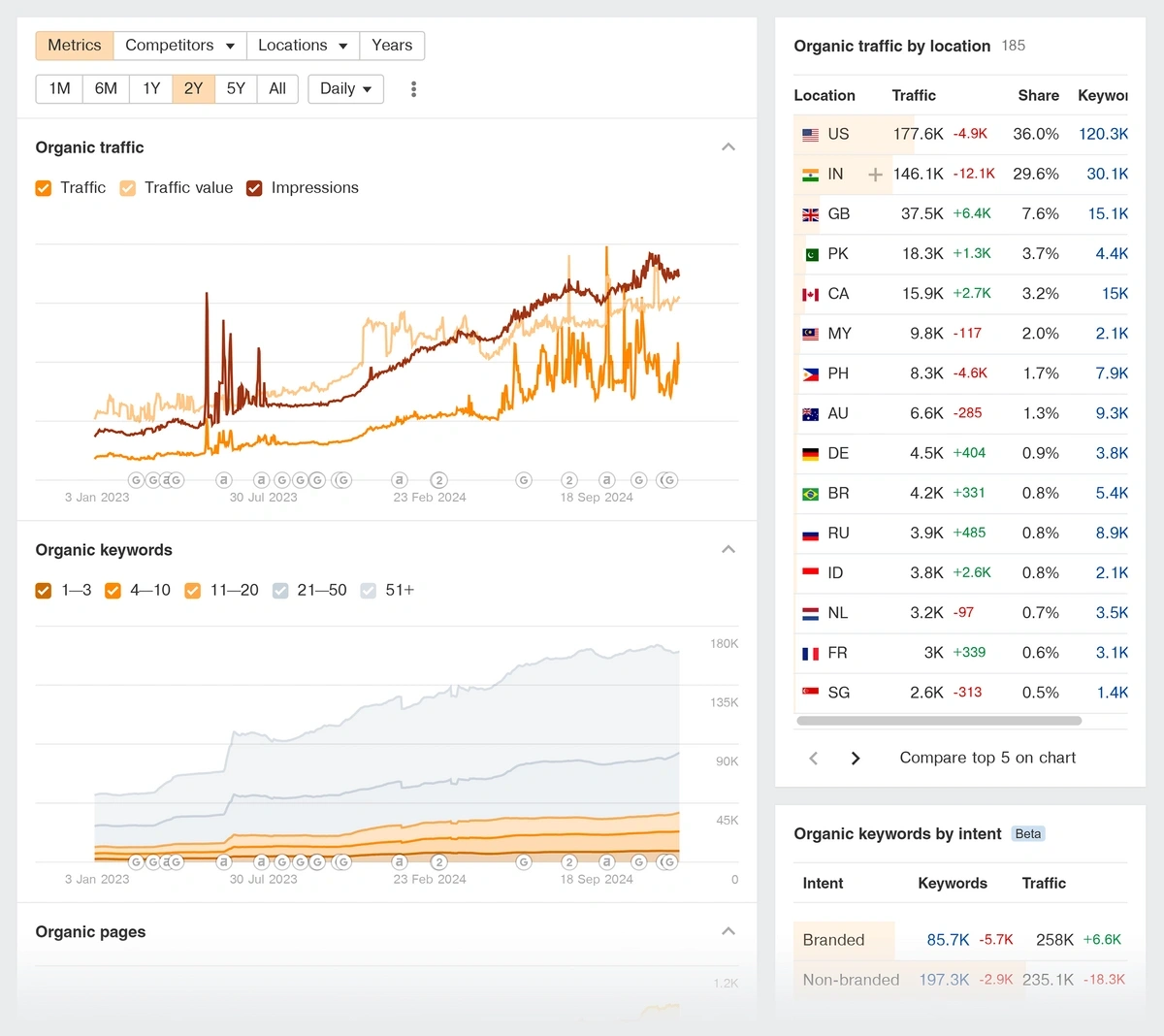
Task: Click the Beta badge beside keywords by intent
Action: coord(1028,834)
